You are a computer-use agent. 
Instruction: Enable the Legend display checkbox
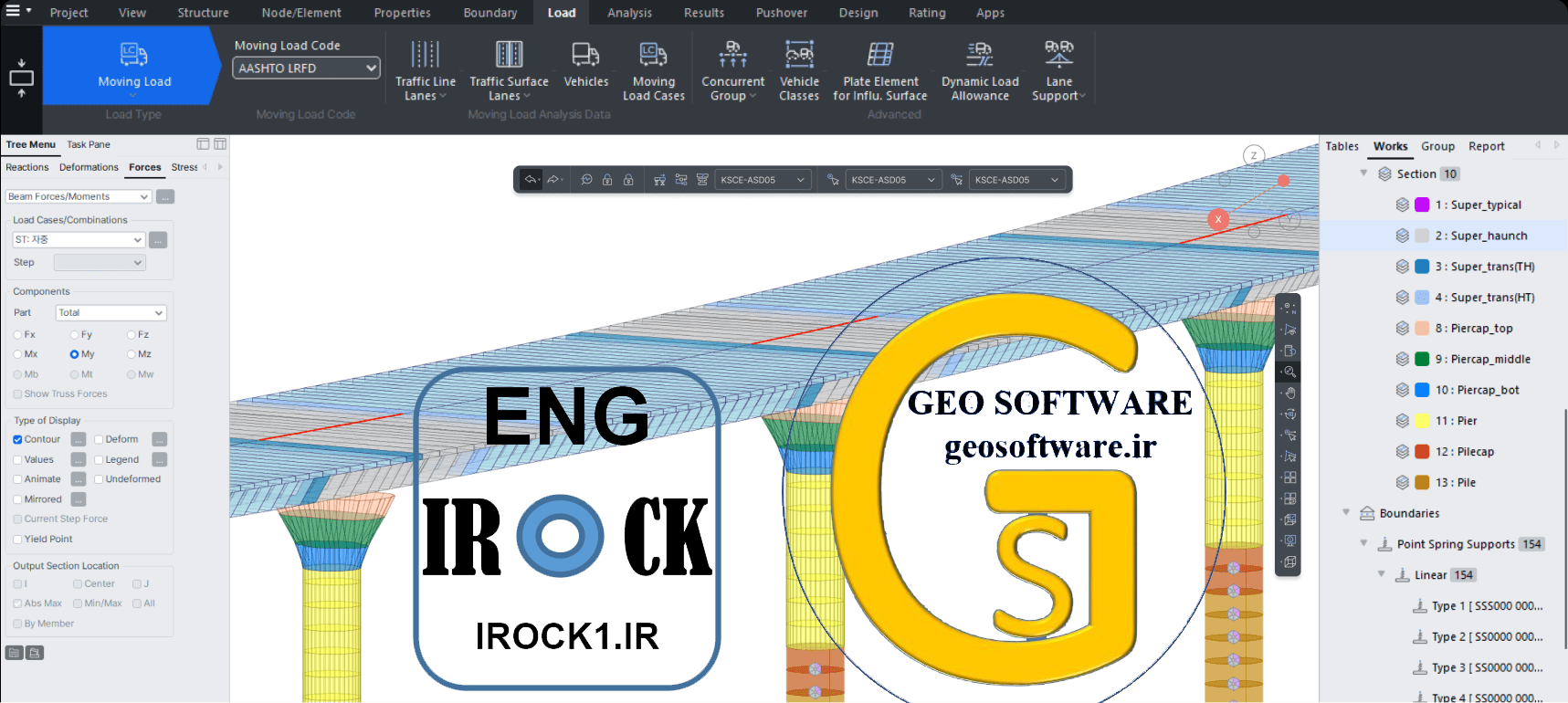tap(99, 459)
